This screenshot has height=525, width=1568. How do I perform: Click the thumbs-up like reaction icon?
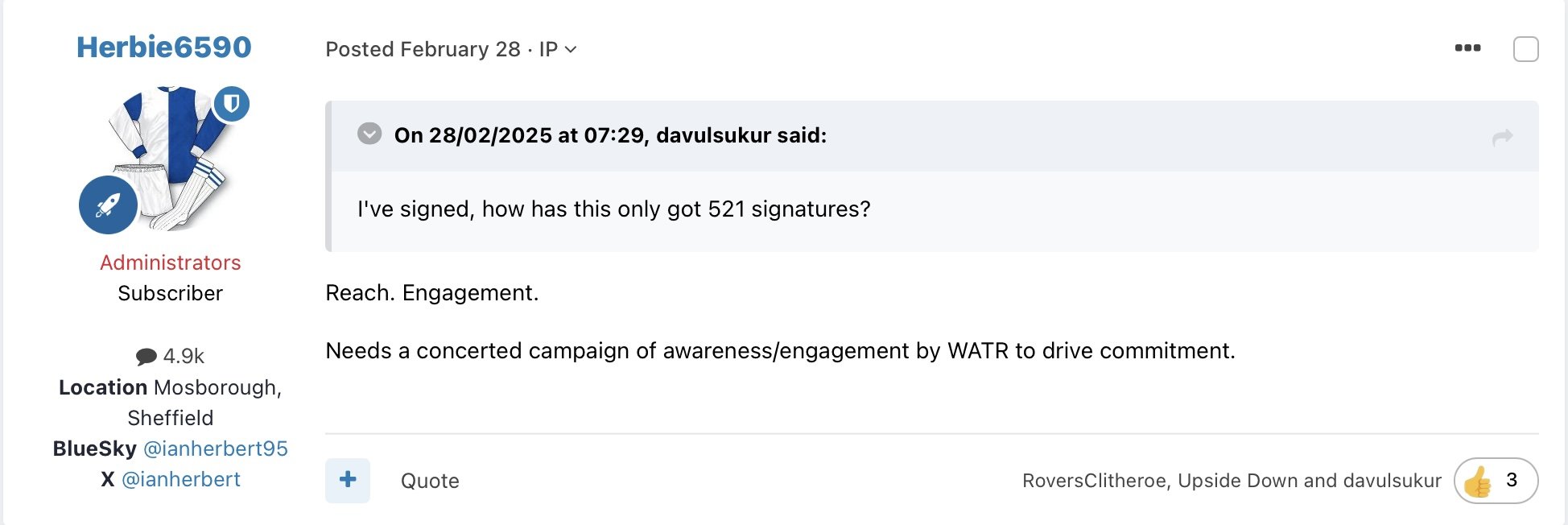tap(1478, 482)
